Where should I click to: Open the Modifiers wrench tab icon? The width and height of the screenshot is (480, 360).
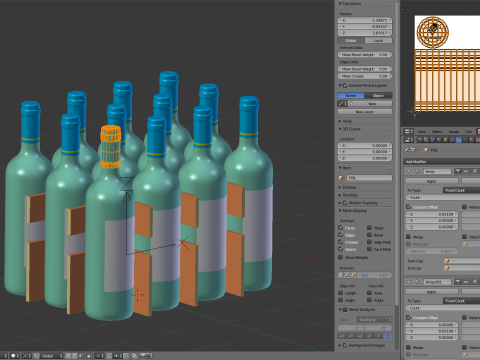coord(459,140)
